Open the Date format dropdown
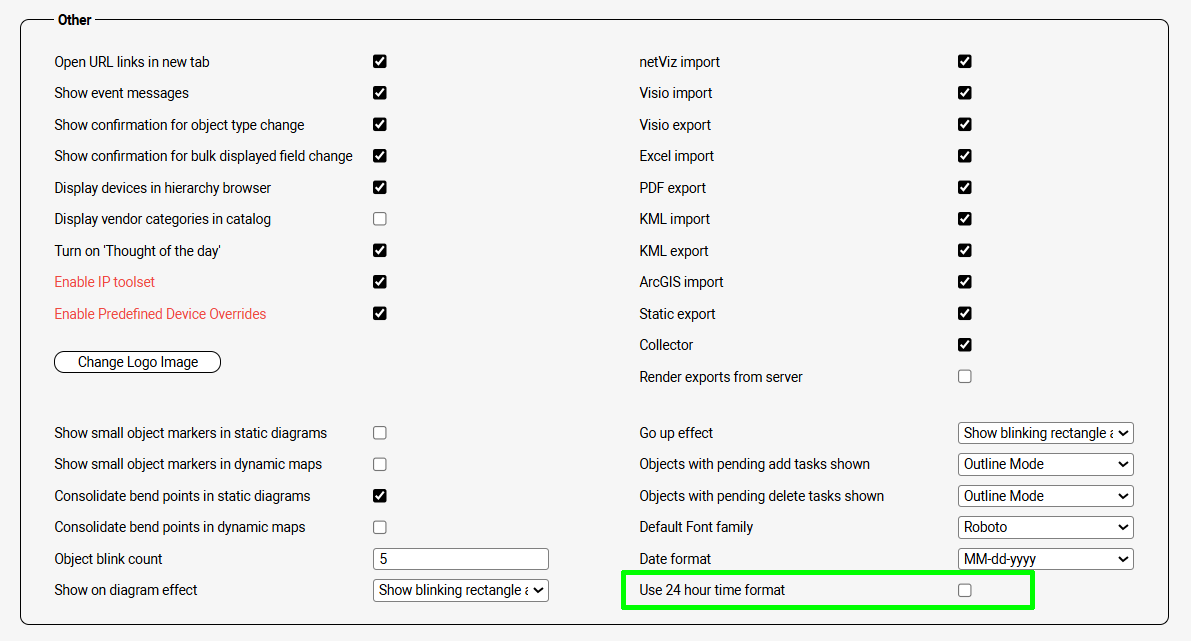The height and width of the screenshot is (641, 1191). (1045, 559)
